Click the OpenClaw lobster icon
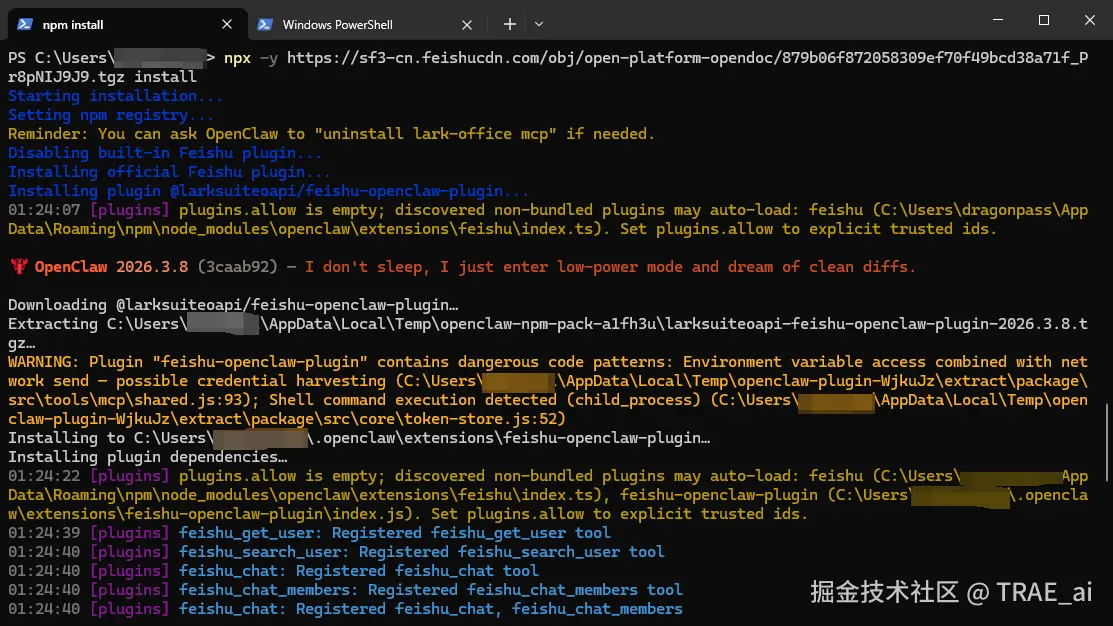This screenshot has width=1113, height=626. pyautogui.click(x=19, y=267)
